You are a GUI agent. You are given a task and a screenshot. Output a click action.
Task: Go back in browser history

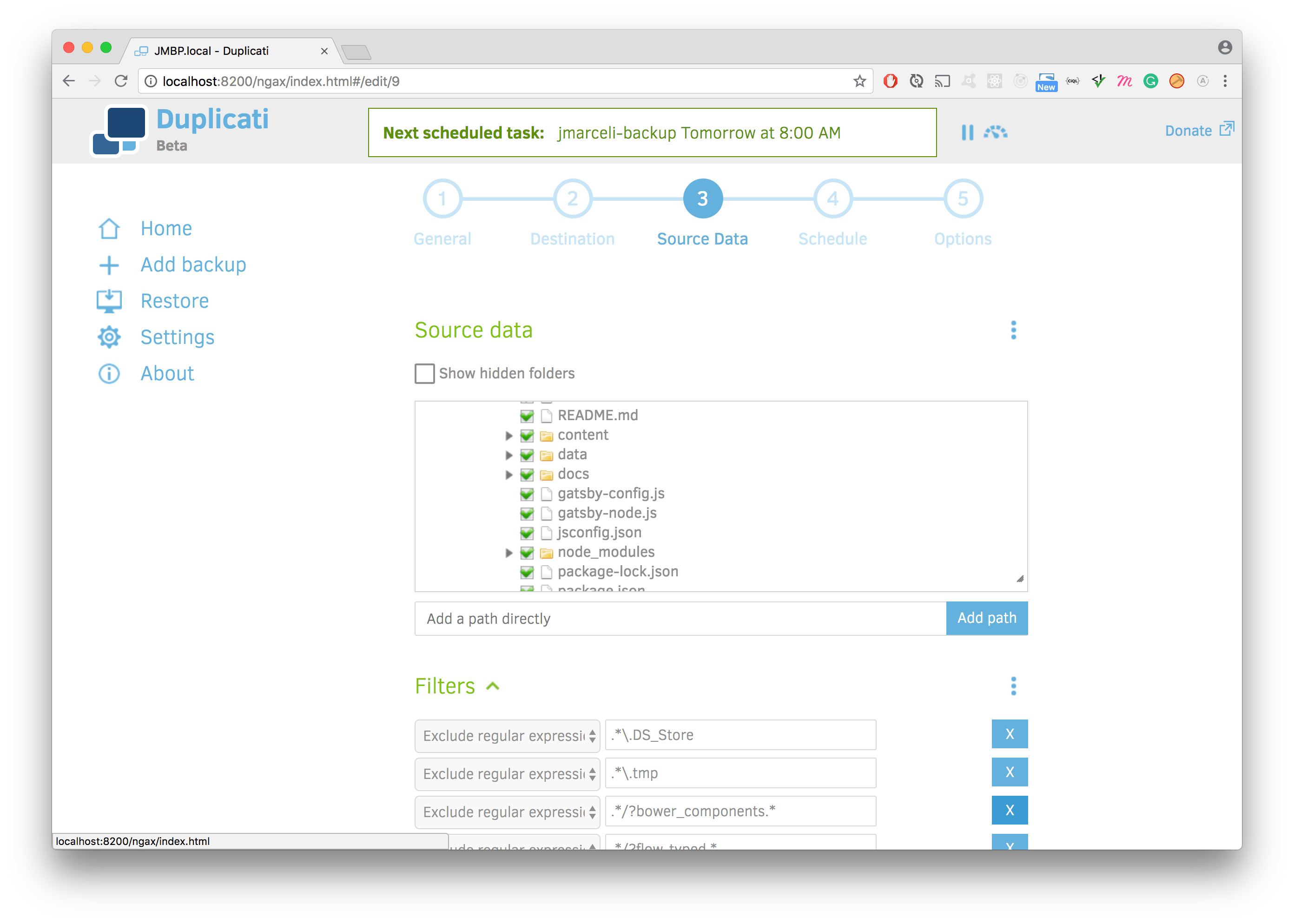click(x=69, y=81)
